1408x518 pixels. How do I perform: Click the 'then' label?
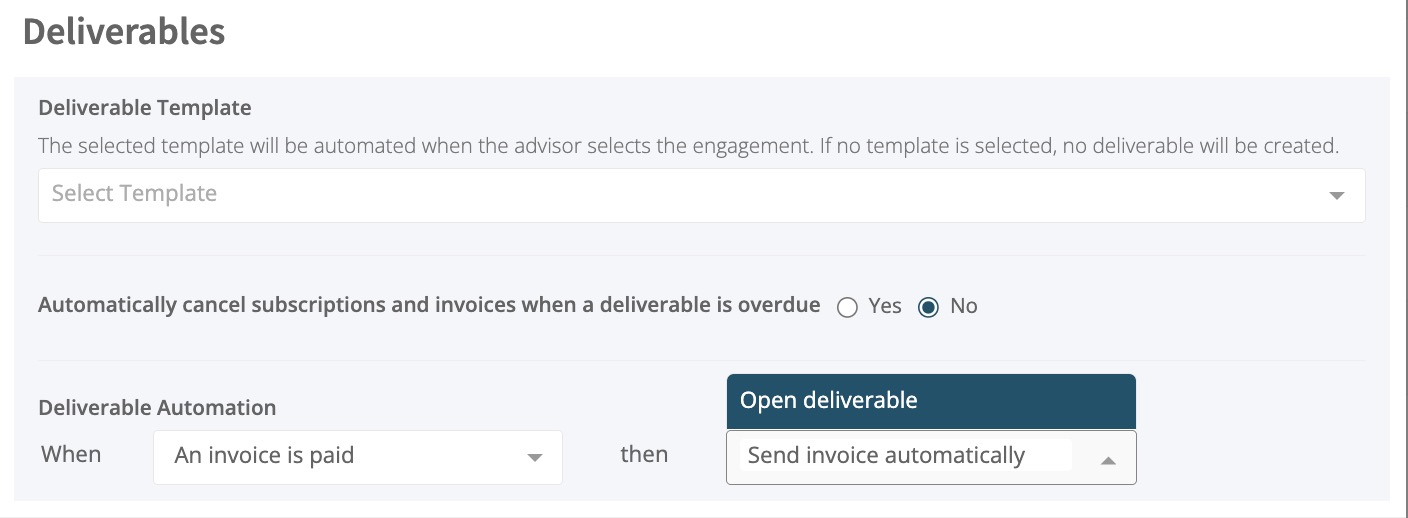[644, 454]
